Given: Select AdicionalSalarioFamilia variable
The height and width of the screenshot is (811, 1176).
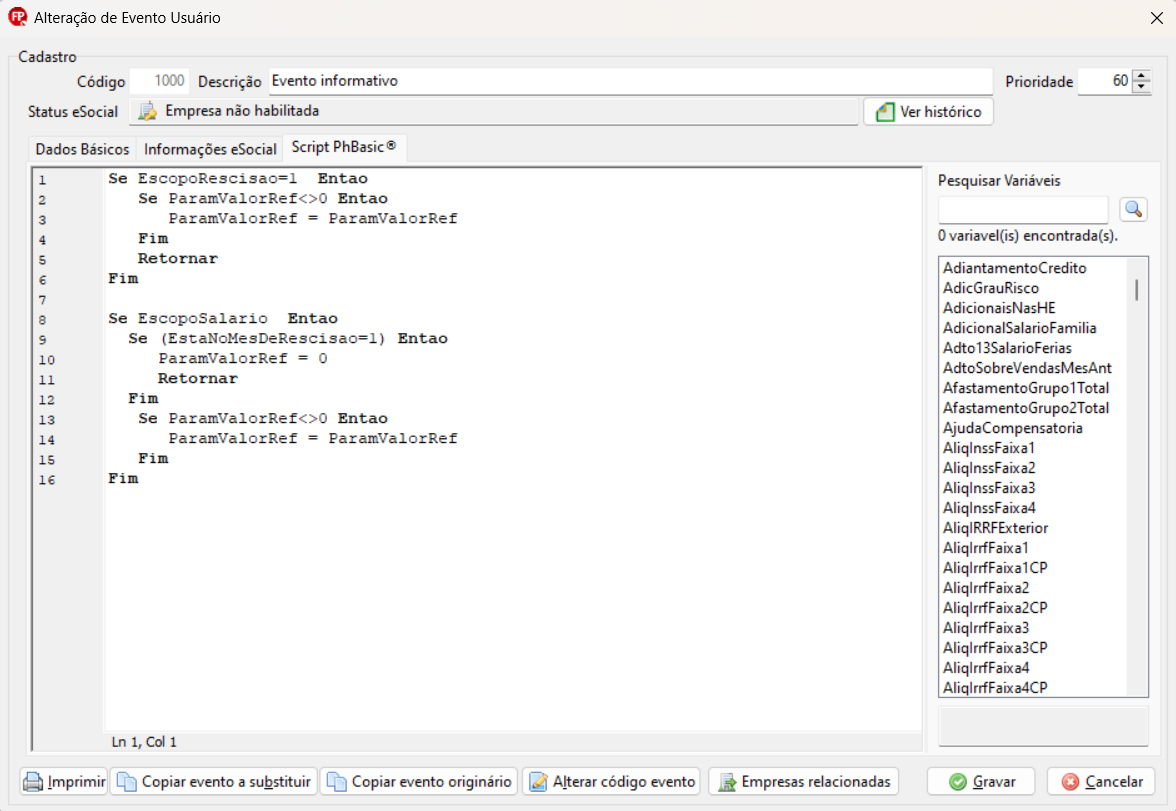Looking at the screenshot, I should click(x=1019, y=328).
